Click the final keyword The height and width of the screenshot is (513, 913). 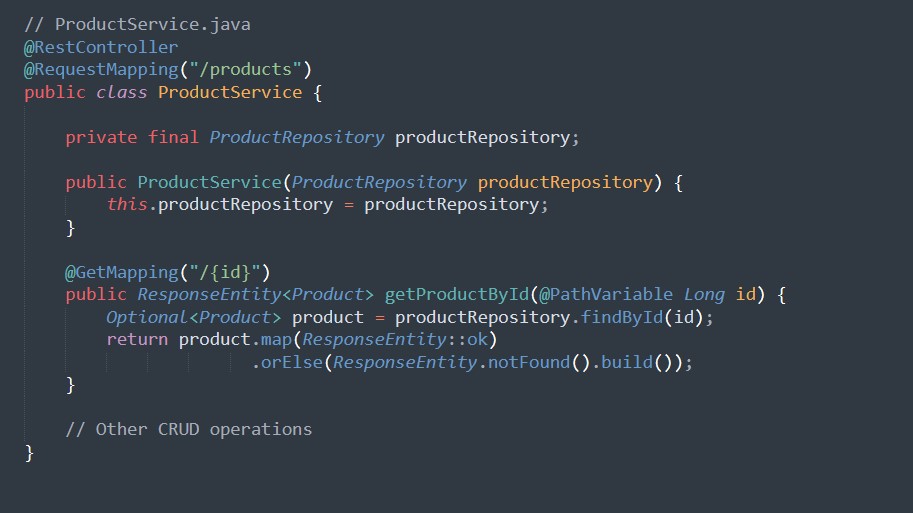(173, 137)
